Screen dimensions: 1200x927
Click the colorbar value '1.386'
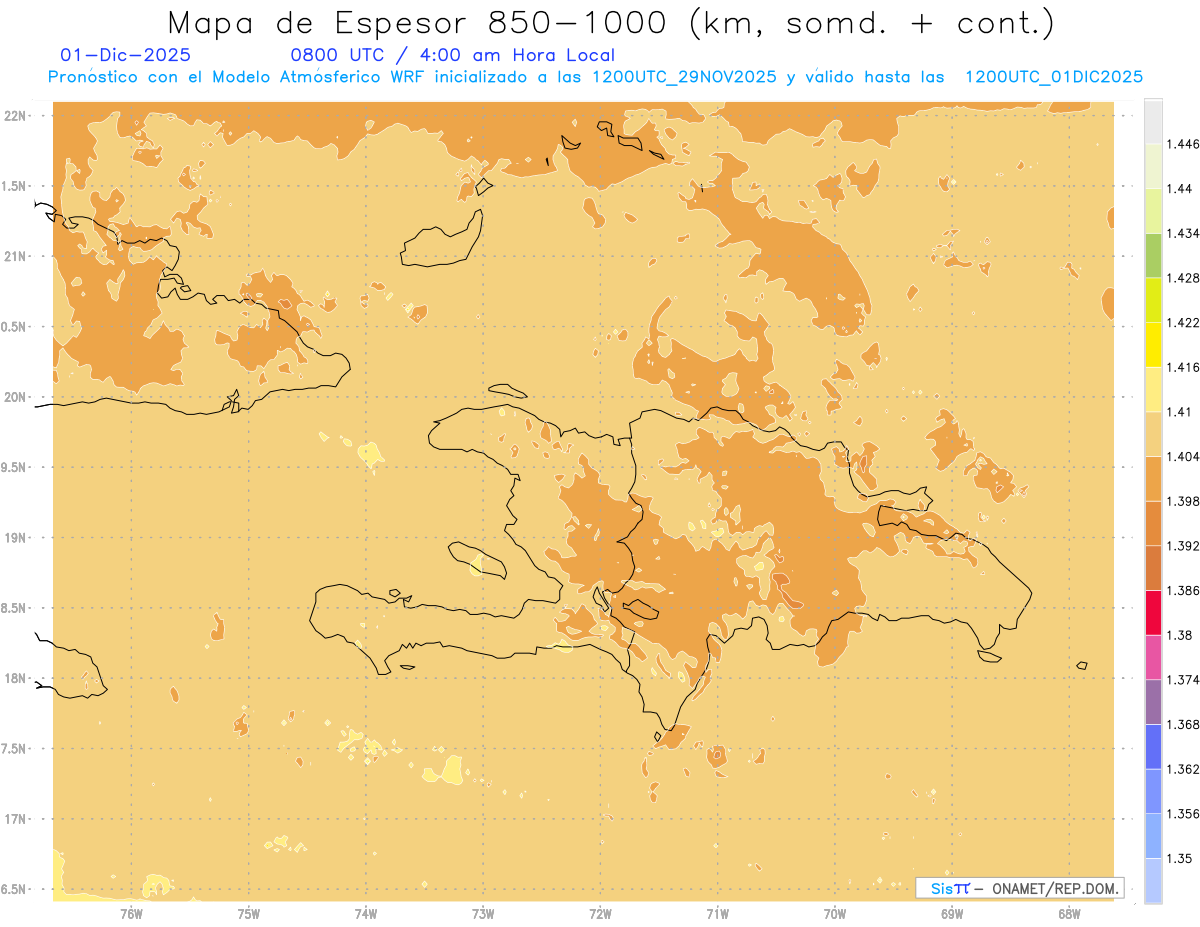1184,591
